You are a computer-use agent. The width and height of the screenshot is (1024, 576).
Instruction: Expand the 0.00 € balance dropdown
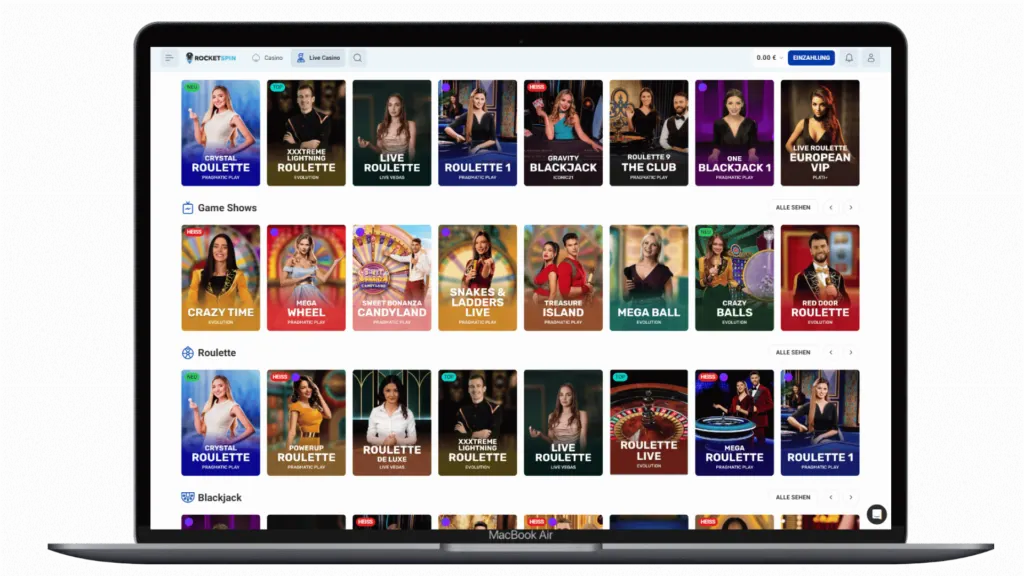point(769,58)
